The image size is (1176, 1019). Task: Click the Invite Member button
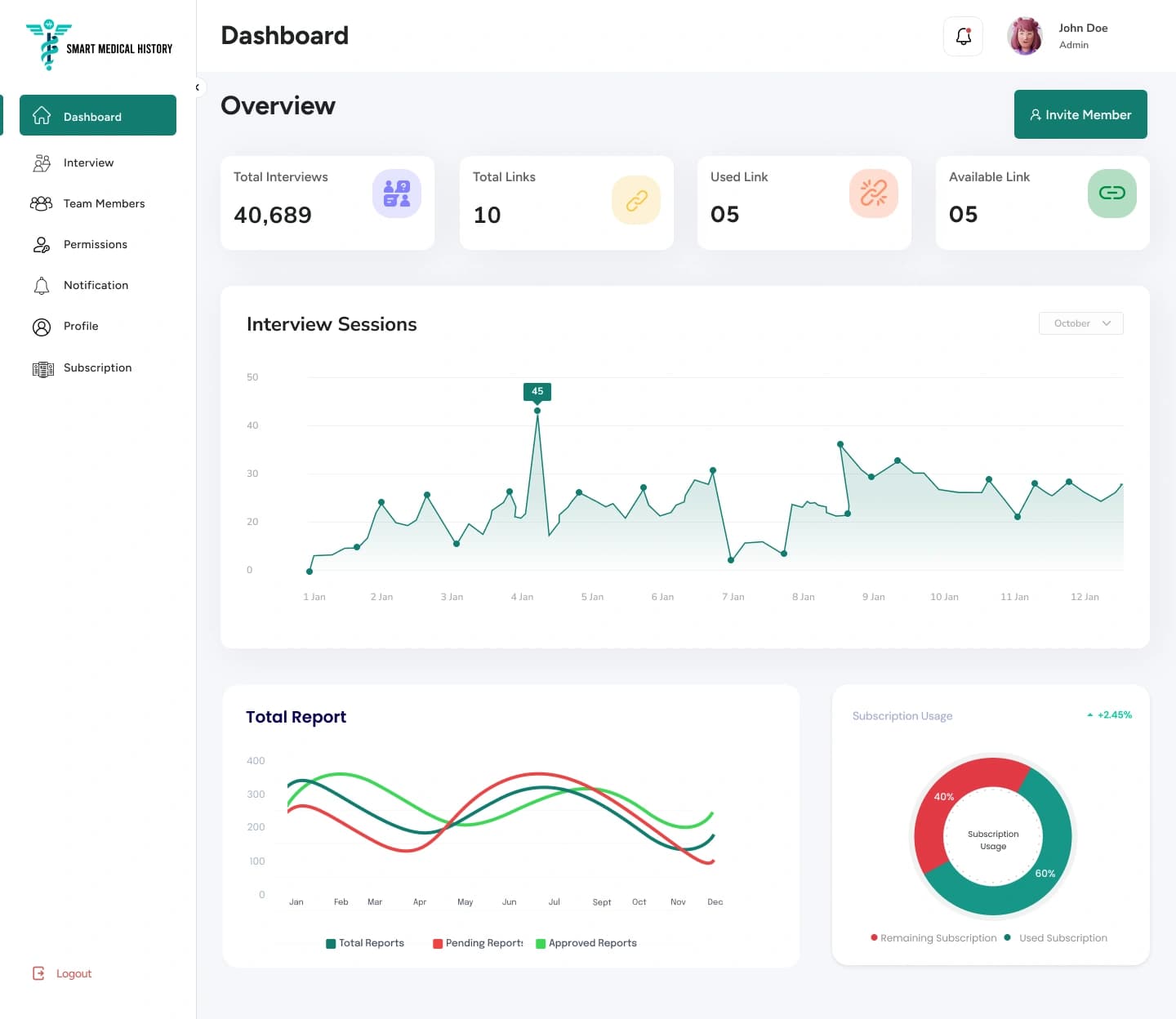(x=1080, y=114)
